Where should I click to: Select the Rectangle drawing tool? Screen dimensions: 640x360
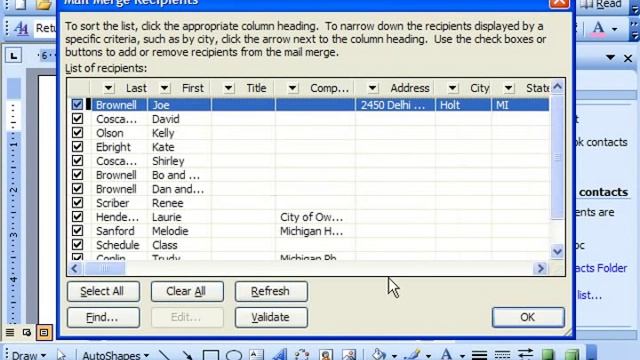[x=211, y=354]
